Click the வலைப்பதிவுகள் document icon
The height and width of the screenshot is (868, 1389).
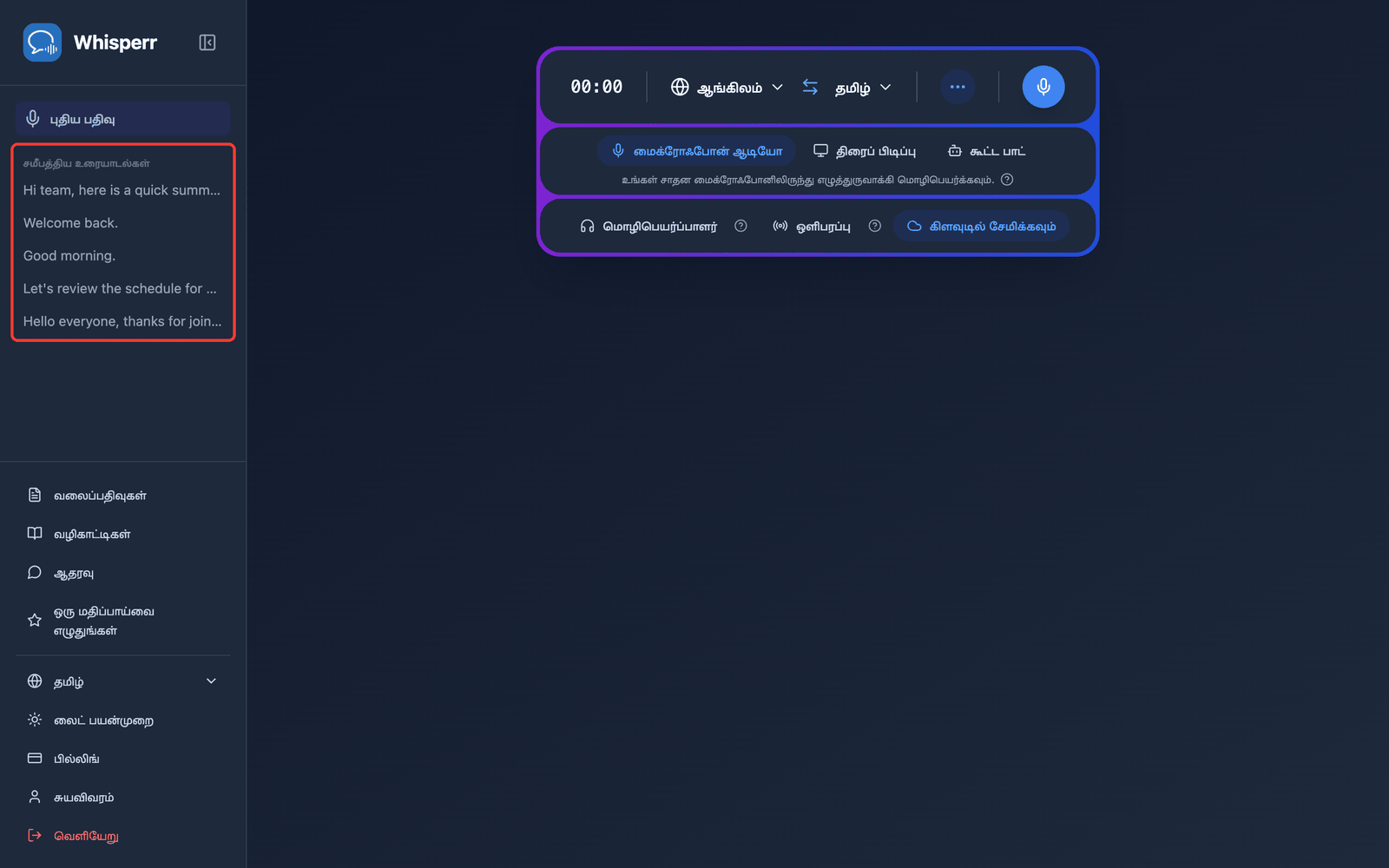tap(35, 495)
